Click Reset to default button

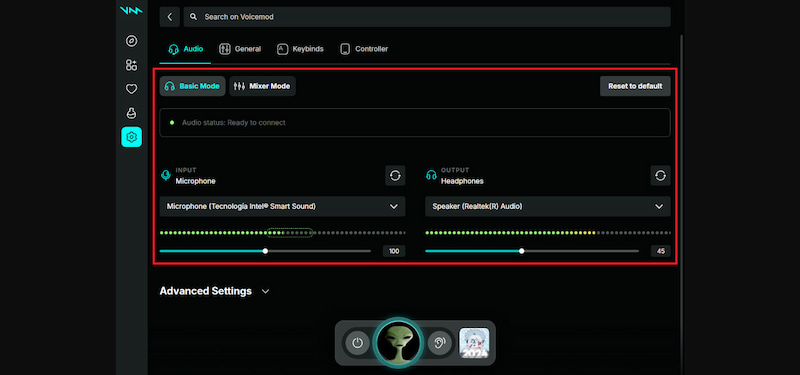pos(635,86)
